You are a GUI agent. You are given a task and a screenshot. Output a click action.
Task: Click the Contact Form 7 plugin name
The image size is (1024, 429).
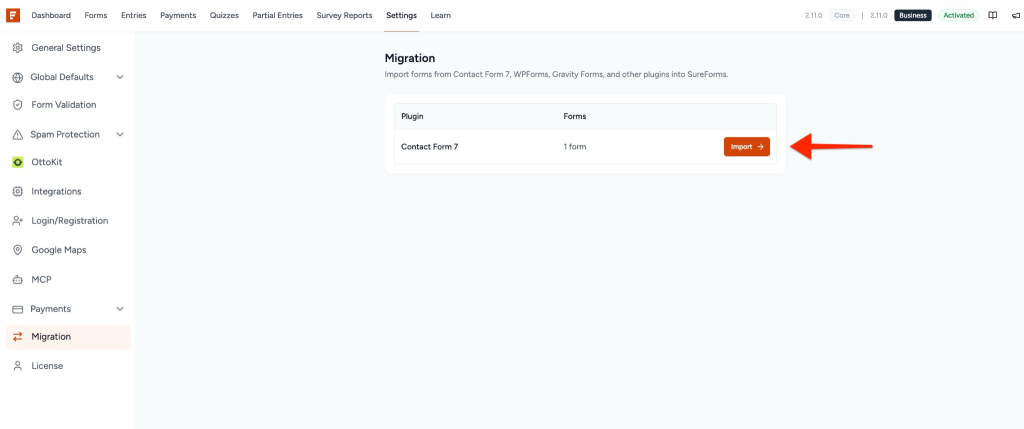coord(430,147)
